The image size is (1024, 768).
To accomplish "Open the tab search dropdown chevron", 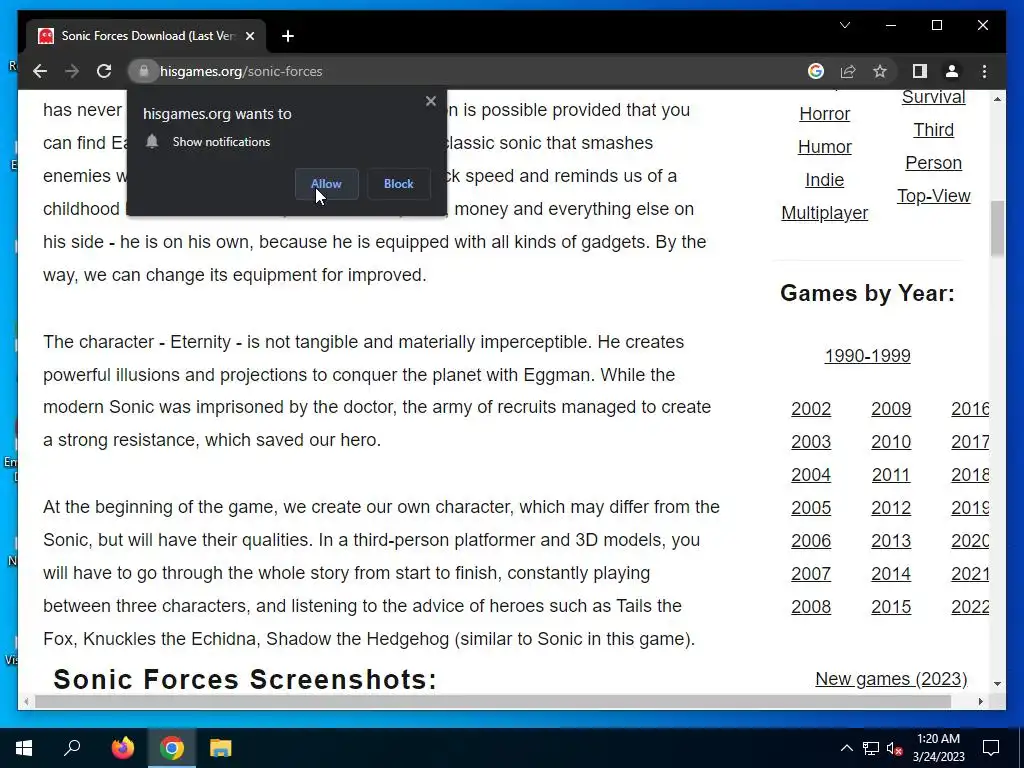I will [844, 25].
